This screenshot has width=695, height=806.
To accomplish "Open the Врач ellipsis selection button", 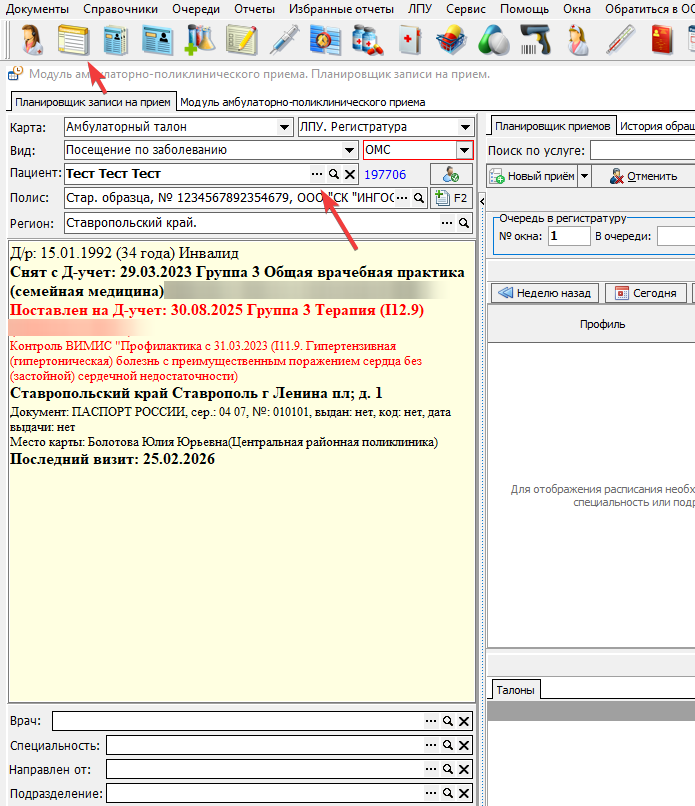I will click(x=431, y=721).
